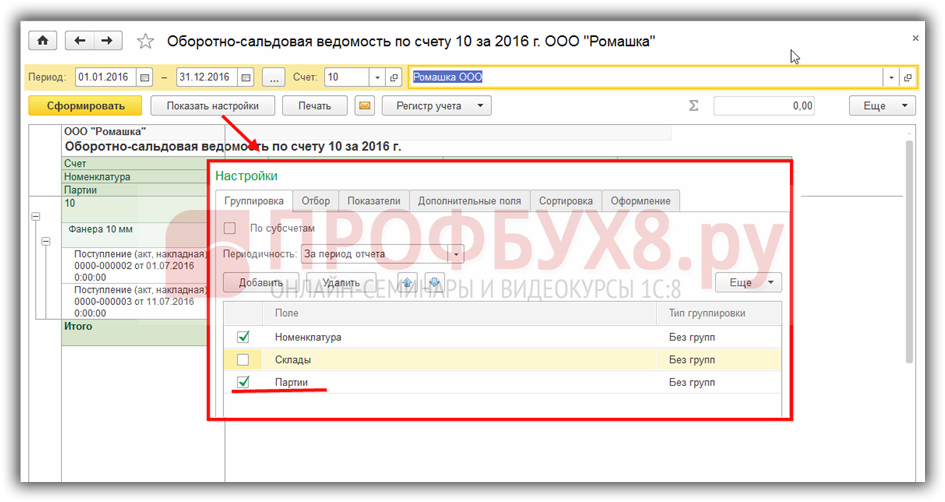The image size is (945, 502).
Task: Open account 10 dropdown arrow
Action: click(x=377, y=78)
